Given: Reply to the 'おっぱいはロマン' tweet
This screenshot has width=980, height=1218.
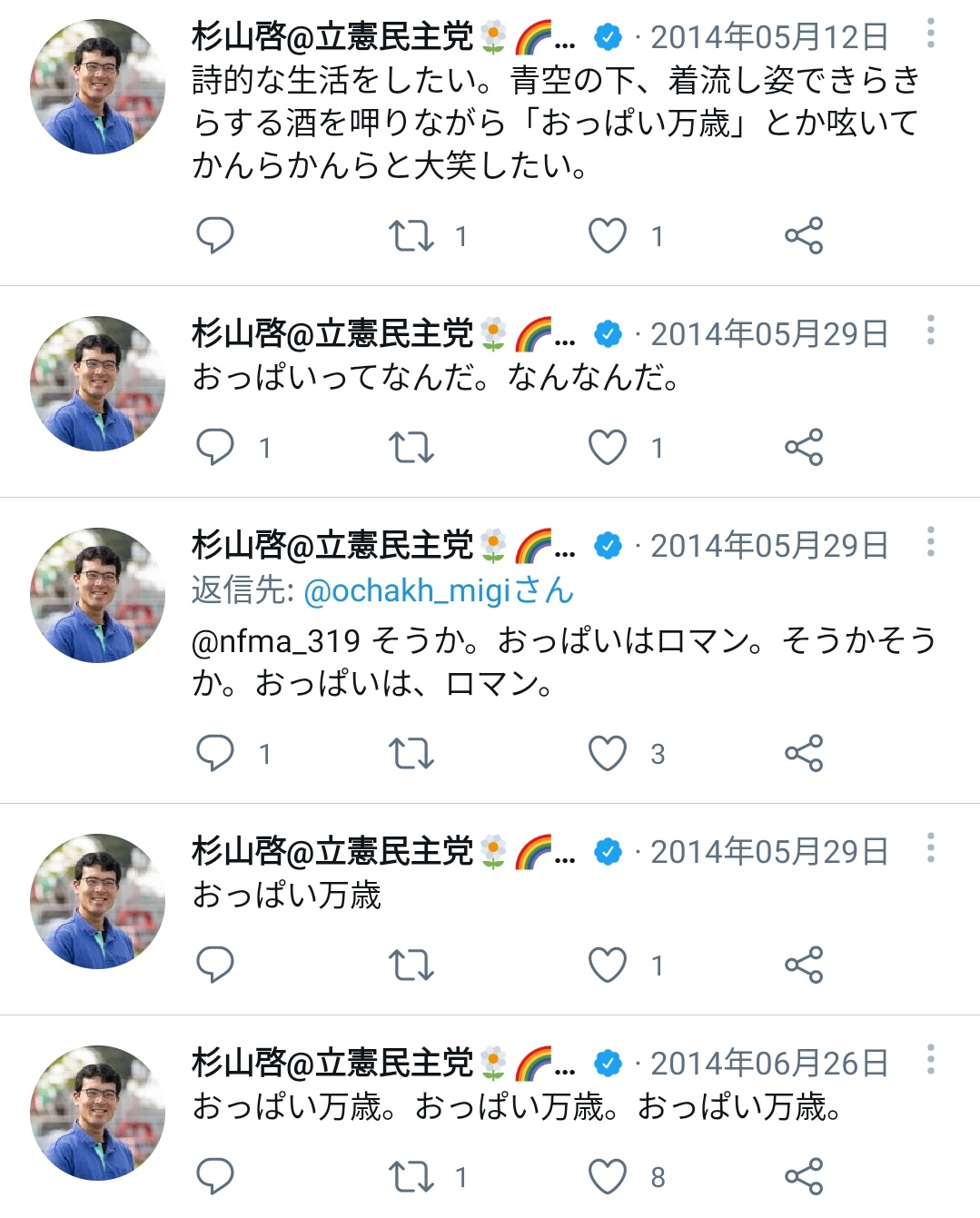Looking at the screenshot, I should [x=215, y=753].
